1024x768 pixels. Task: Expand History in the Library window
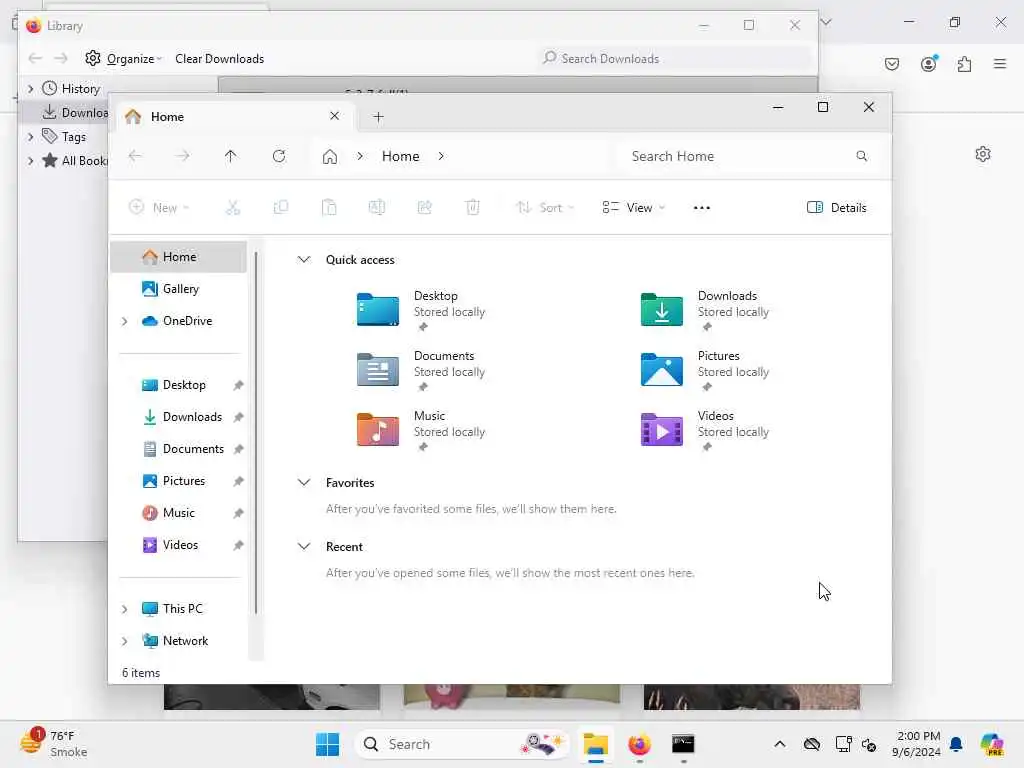pyautogui.click(x=30, y=88)
